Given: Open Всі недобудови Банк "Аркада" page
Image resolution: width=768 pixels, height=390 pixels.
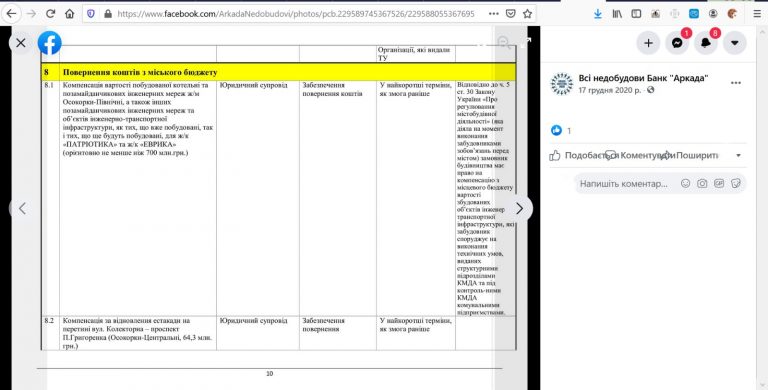Looking at the screenshot, I should (x=643, y=78).
